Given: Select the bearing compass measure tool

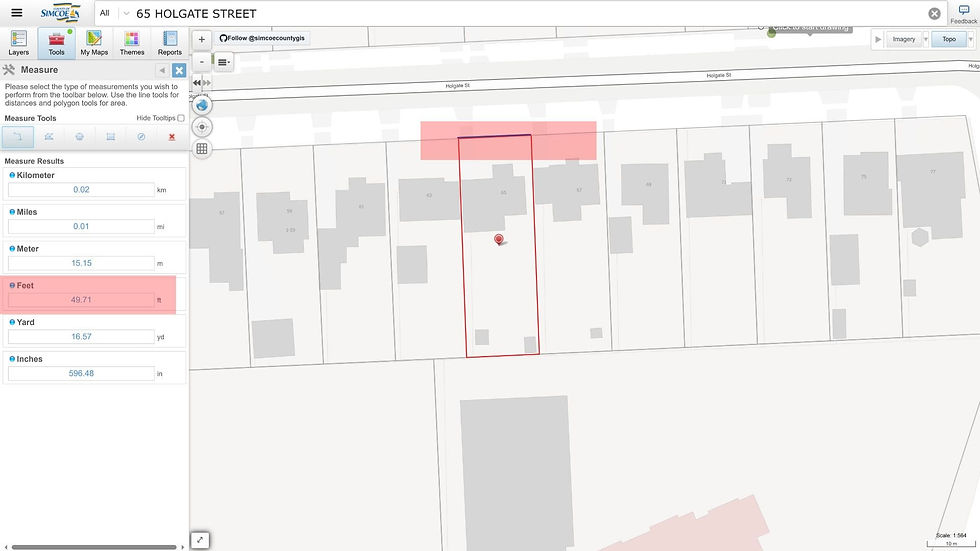Looking at the screenshot, I should (141, 137).
